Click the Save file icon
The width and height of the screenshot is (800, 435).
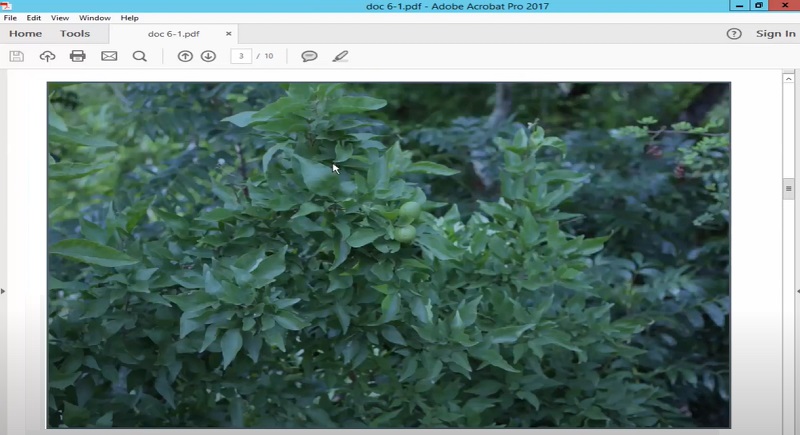coord(16,56)
